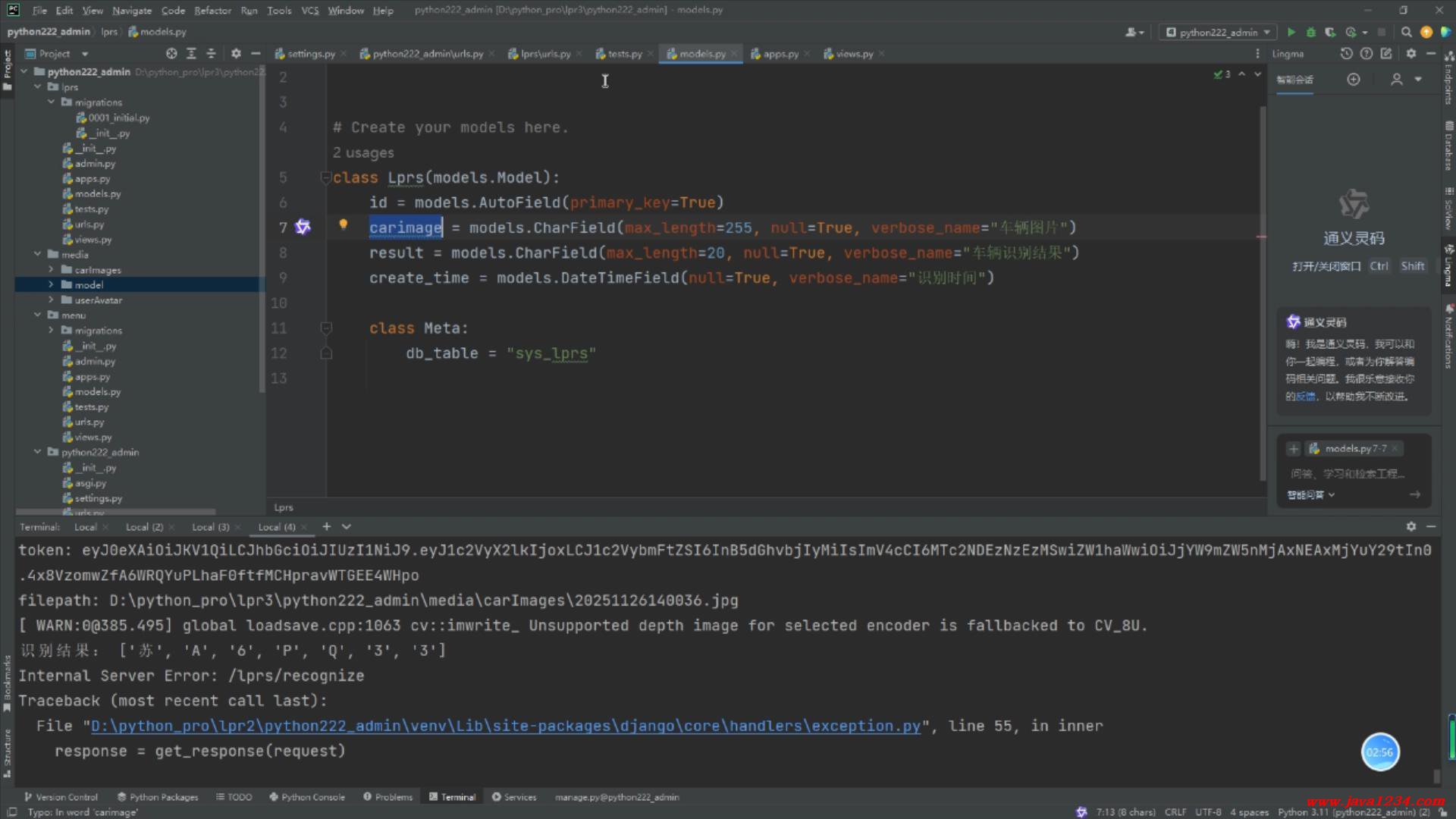The image size is (1456, 819).
Task: Collapse the lprs folder
Action: click(37, 87)
